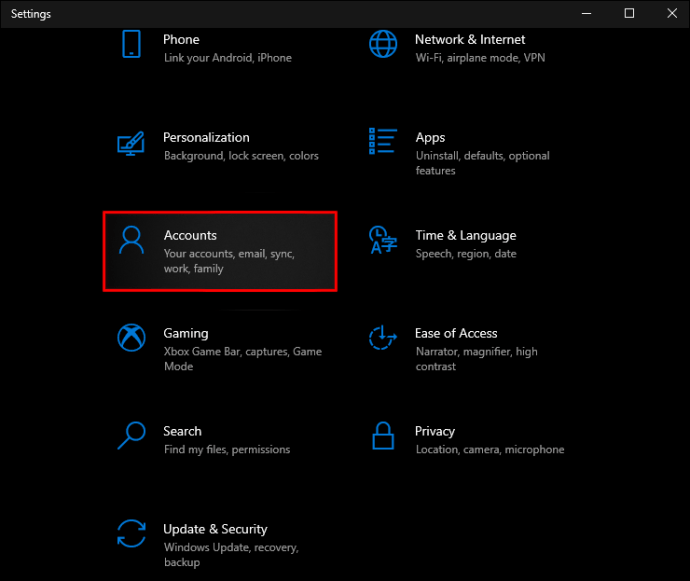The height and width of the screenshot is (581, 690).
Task: Open the Update & Security heading
Action: [x=215, y=529]
